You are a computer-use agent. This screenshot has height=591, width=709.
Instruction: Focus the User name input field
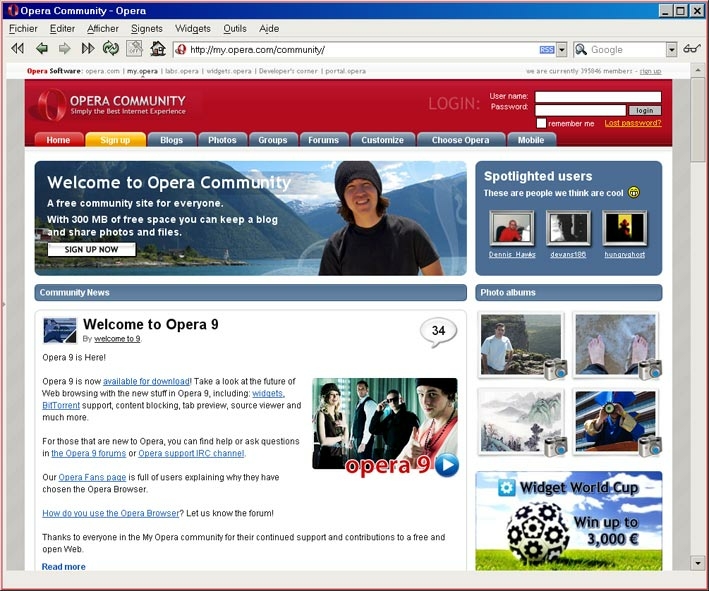(x=598, y=97)
